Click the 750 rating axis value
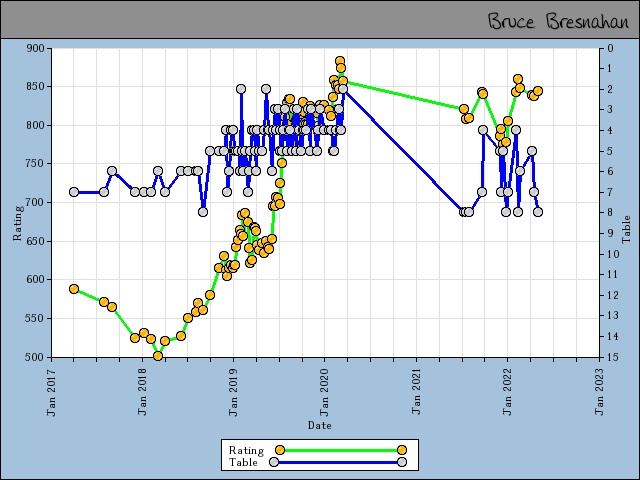The image size is (640, 480). click(x=35, y=164)
